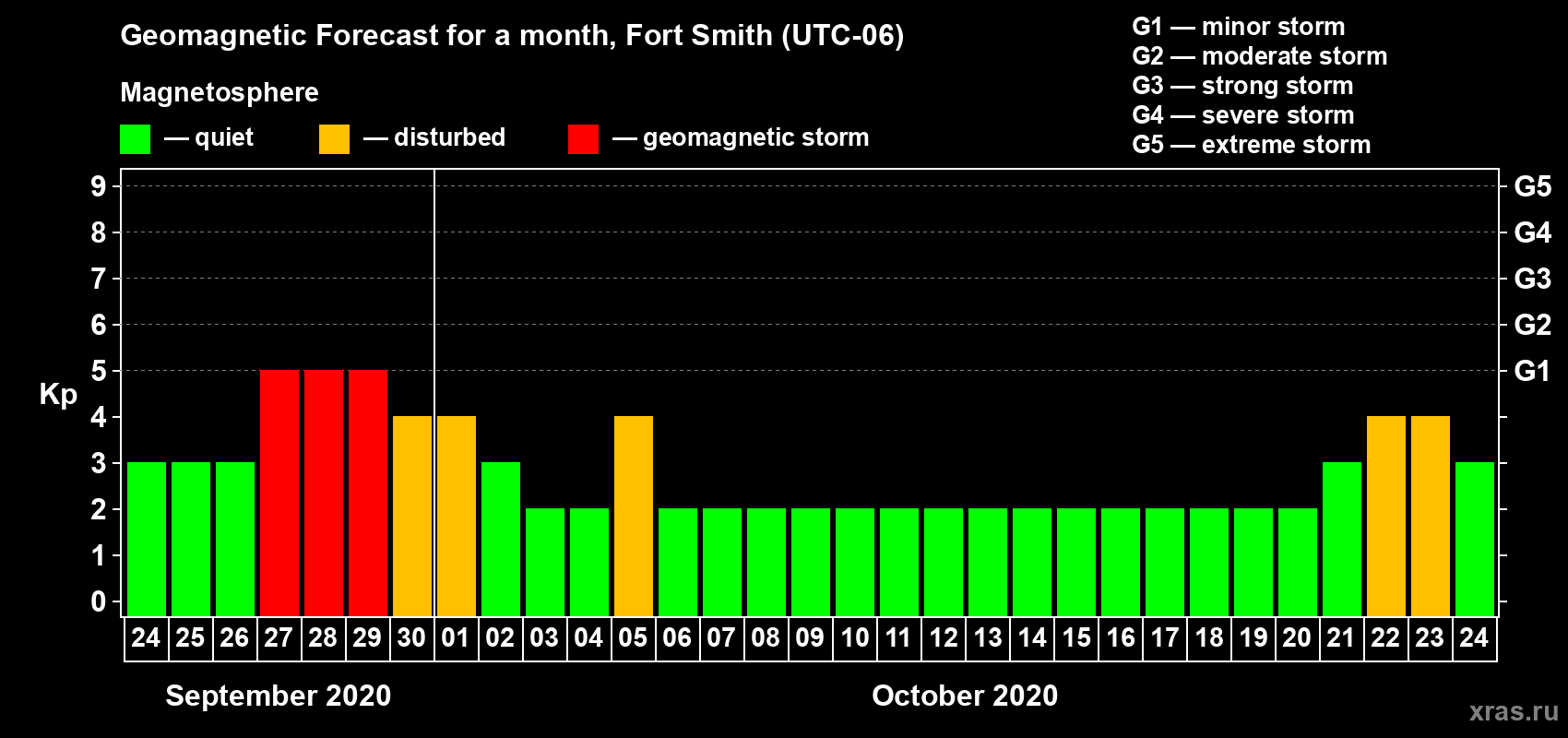Viewport: 1568px width, 738px height.
Task: Click the green quiet legend swatch
Action: 135,139
